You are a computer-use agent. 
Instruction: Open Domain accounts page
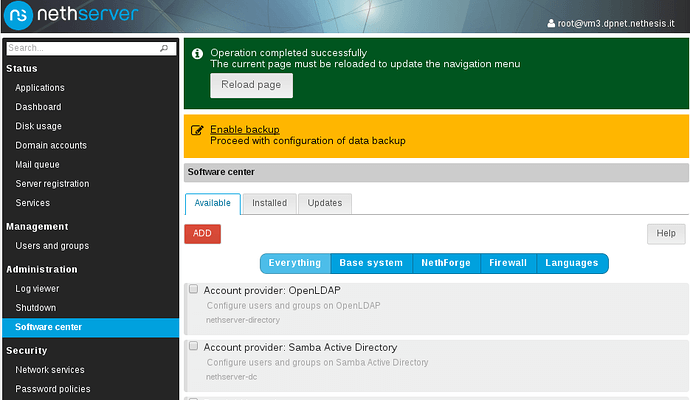coord(51,145)
